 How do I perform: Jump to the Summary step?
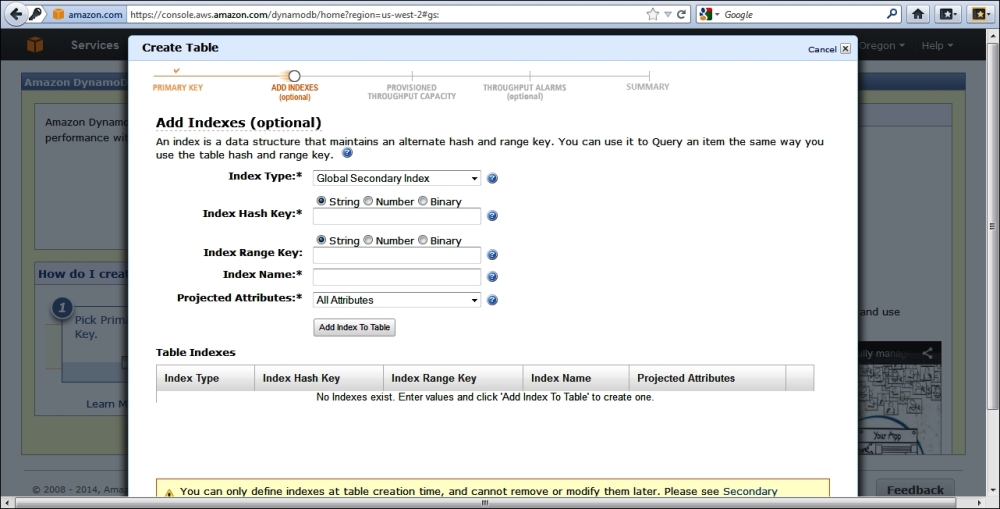pos(647,87)
